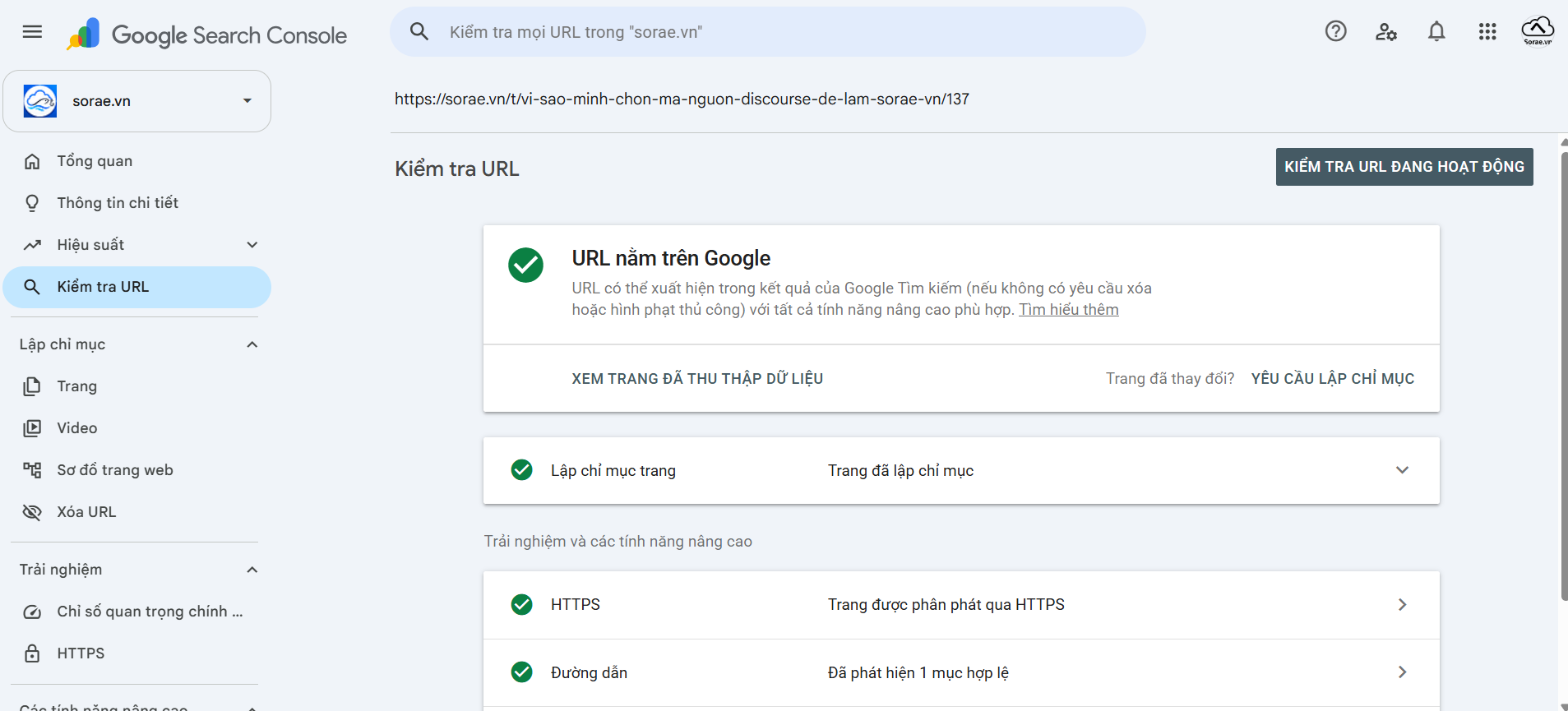The image size is (1568, 711).
Task: Open the sorae.vn property dropdown
Action: pyautogui.click(x=137, y=101)
